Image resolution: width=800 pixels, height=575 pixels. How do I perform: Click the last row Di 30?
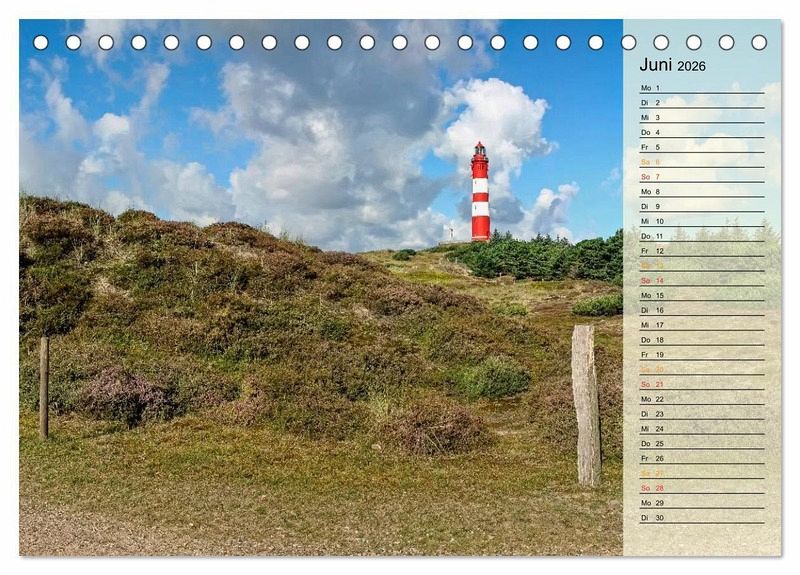pos(700,517)
